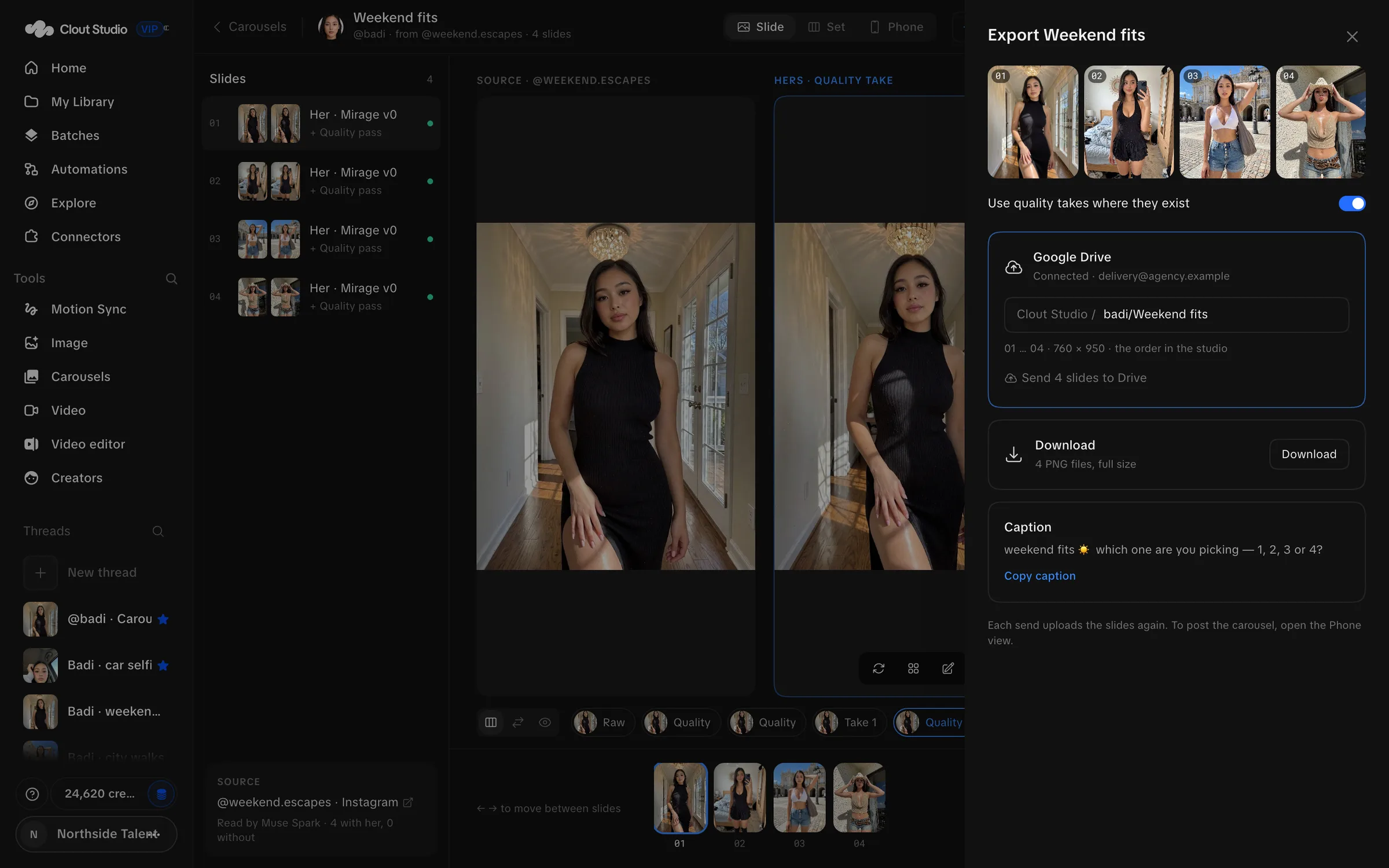
Task: Toggle the eye preview visibility icon
Action: 545,722
